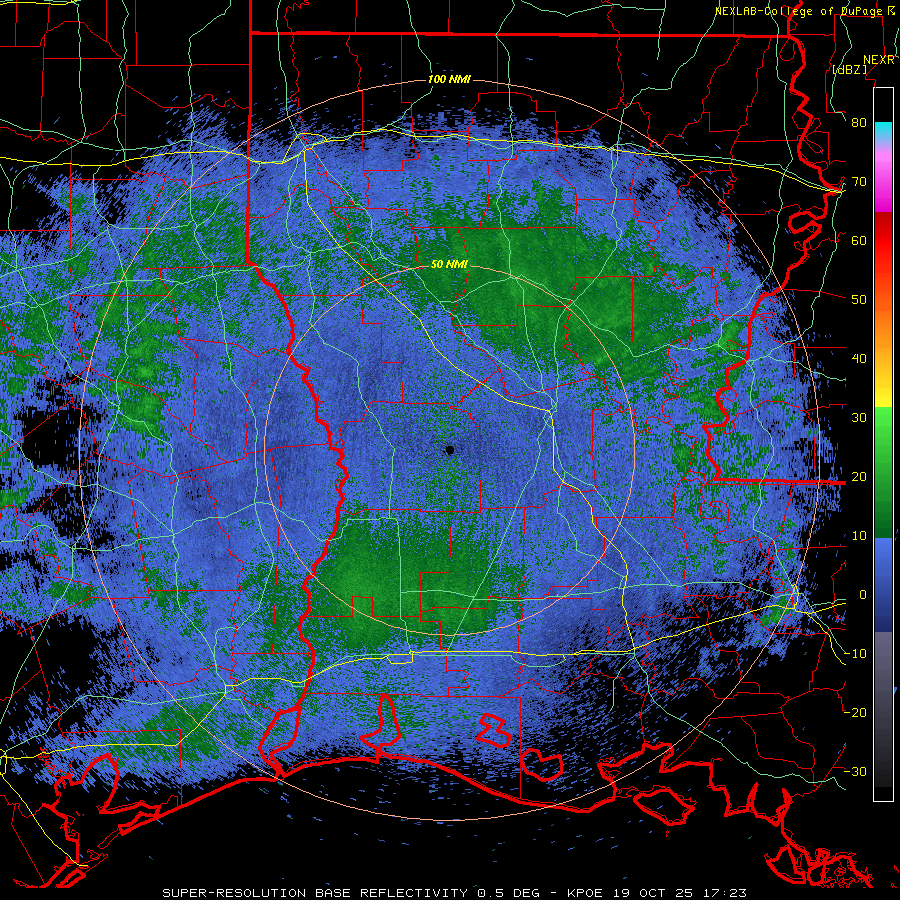Click the 100 NMI range ring label
Image resolution: width=900 pixels, height=900 pixels.
point(449,79)
